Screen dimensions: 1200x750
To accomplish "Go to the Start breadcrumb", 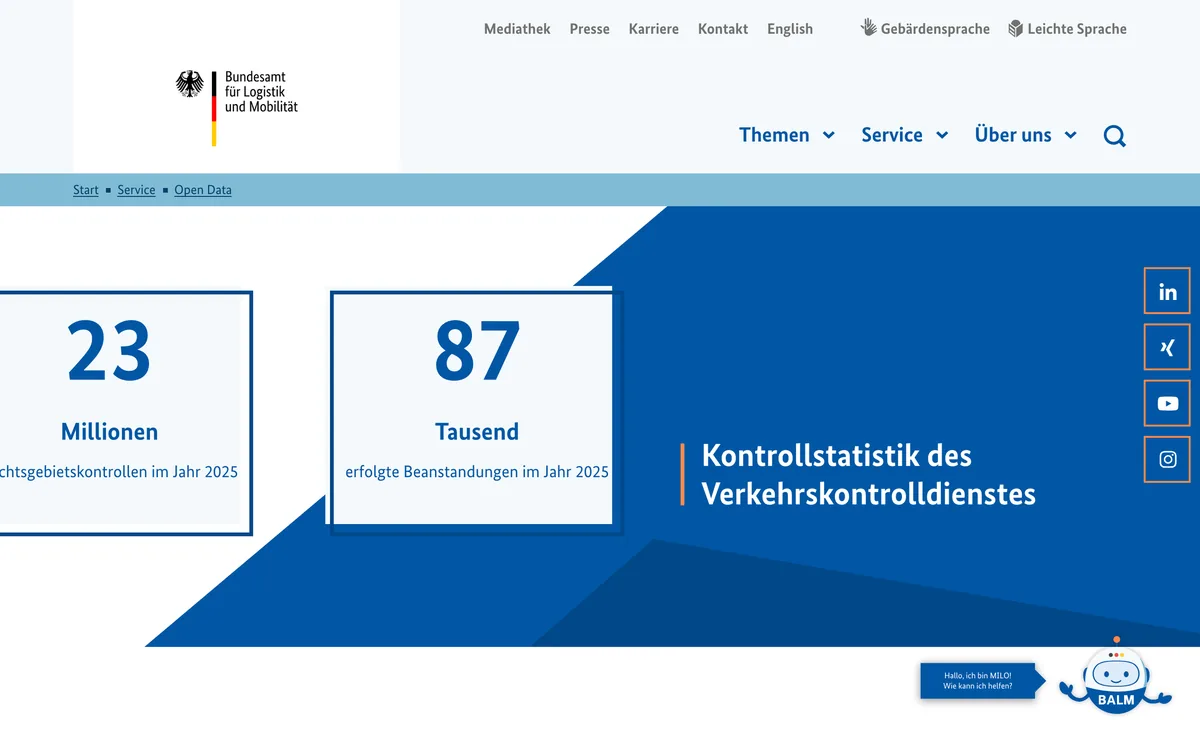I will 86,190.
